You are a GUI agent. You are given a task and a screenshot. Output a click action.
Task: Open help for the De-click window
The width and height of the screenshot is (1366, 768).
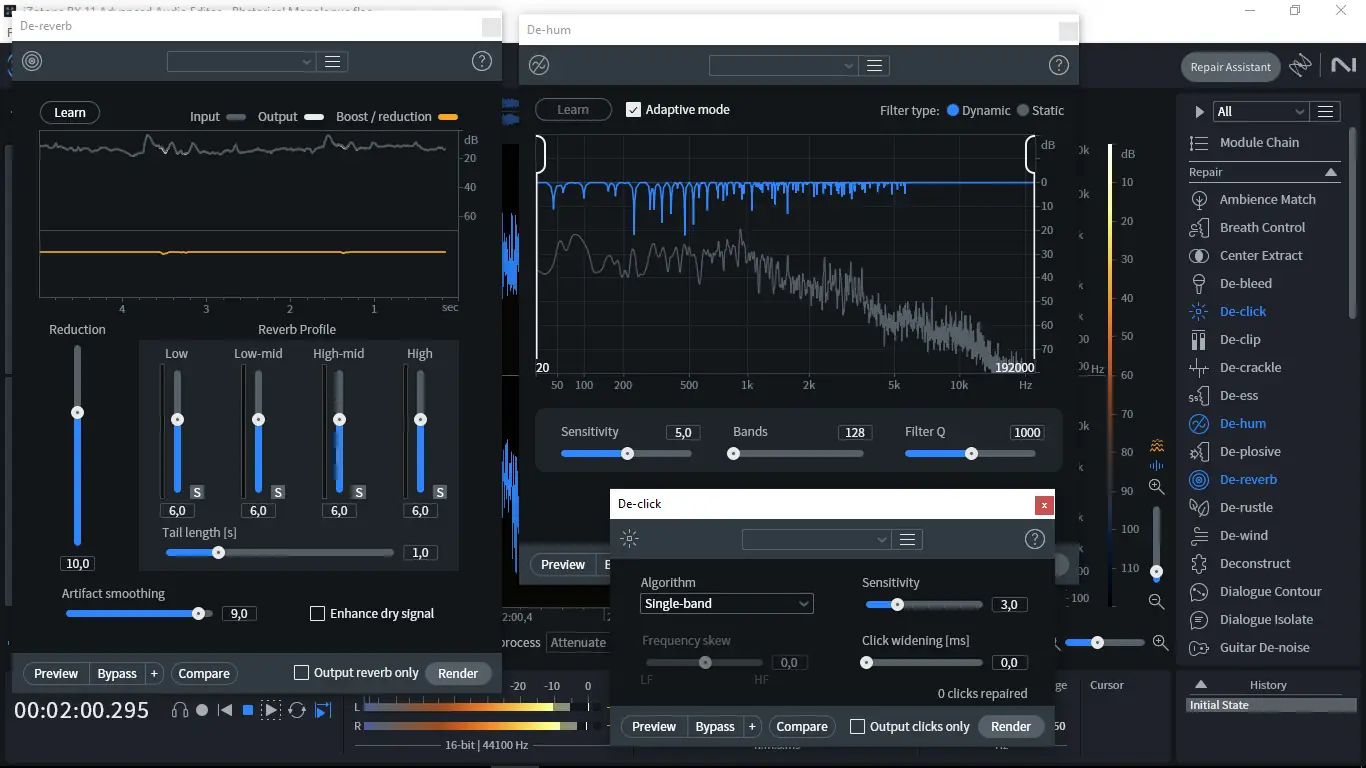[1035, 539]
